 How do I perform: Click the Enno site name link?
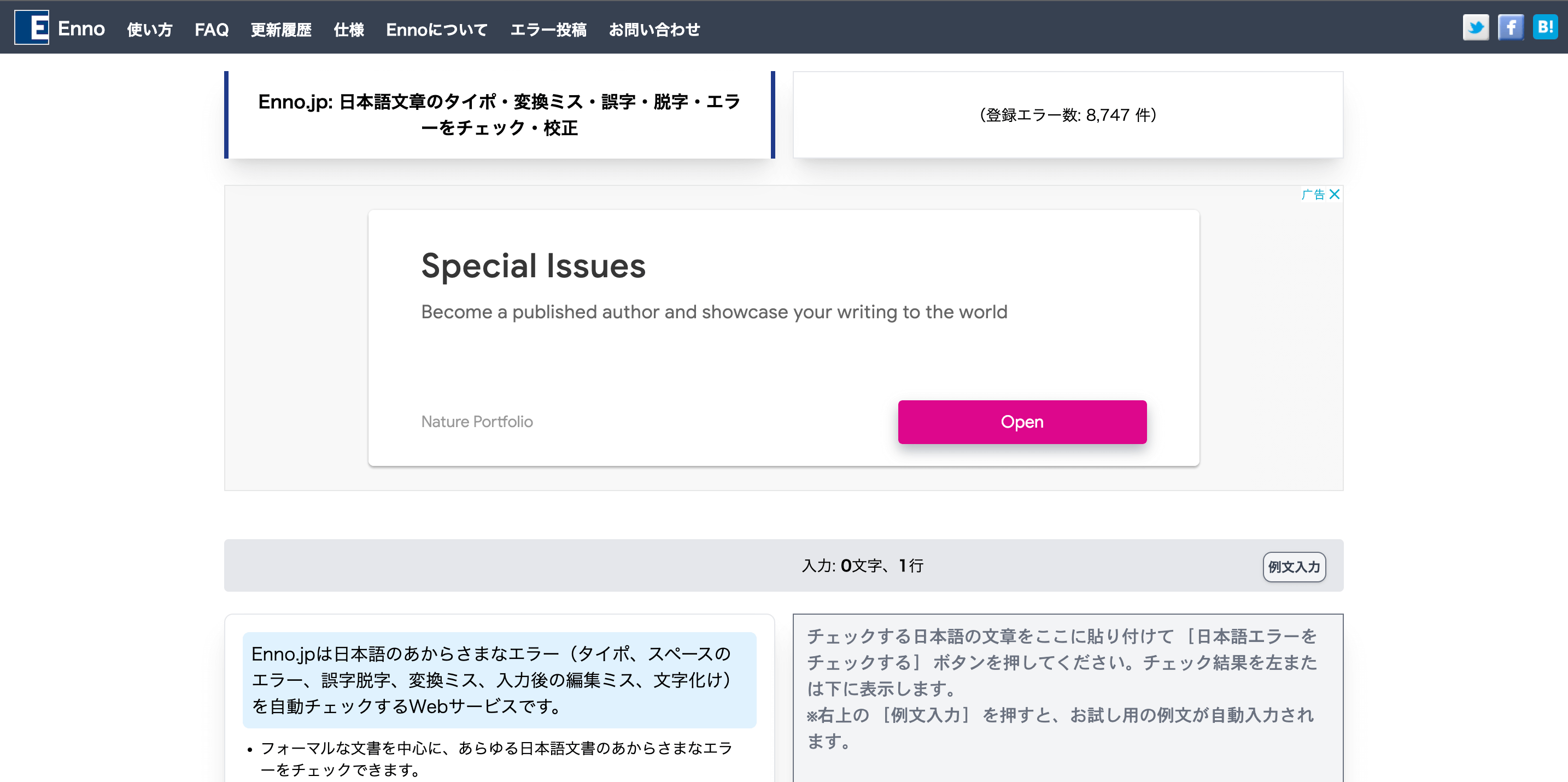81,28
